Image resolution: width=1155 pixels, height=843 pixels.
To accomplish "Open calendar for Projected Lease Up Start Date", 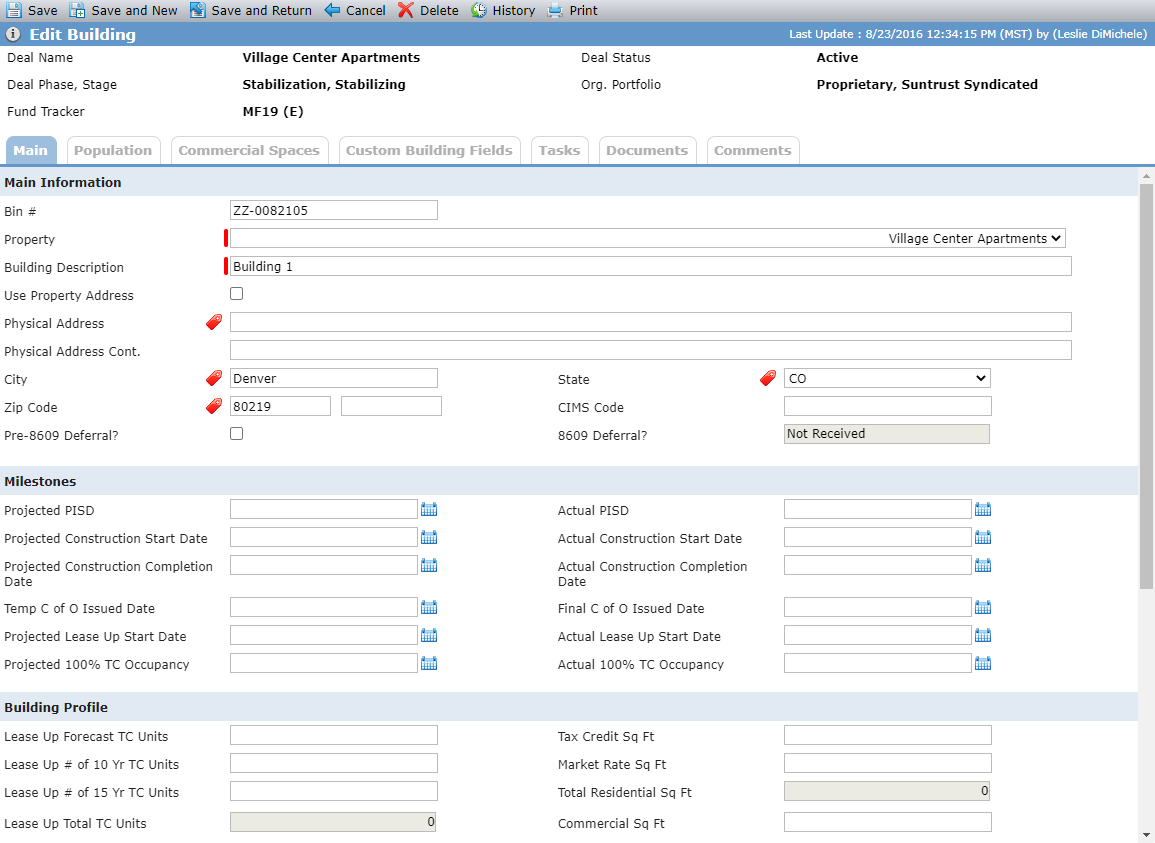I will pos(429,635).
